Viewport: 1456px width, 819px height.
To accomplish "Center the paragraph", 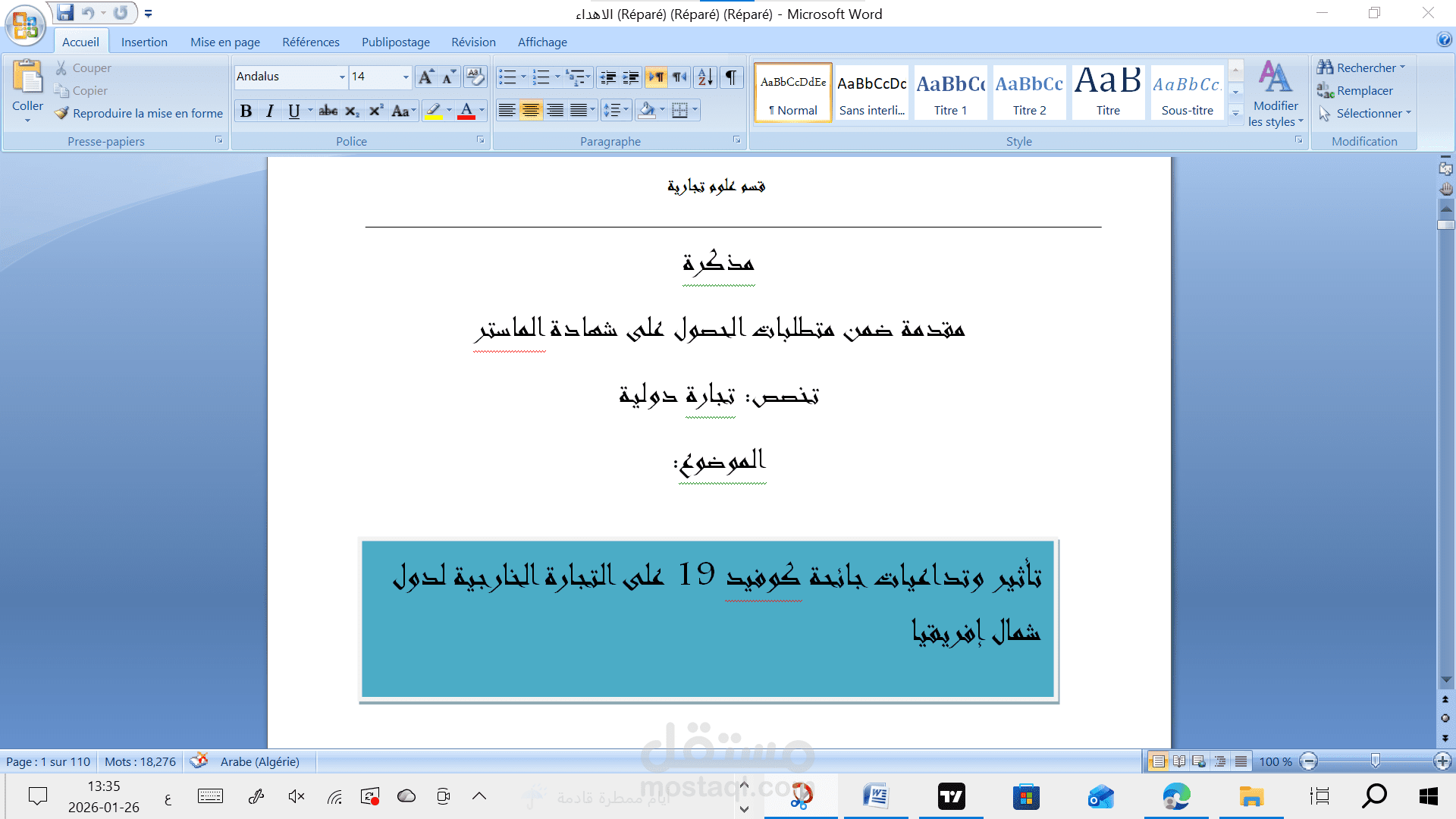I will tap(531, 111).
